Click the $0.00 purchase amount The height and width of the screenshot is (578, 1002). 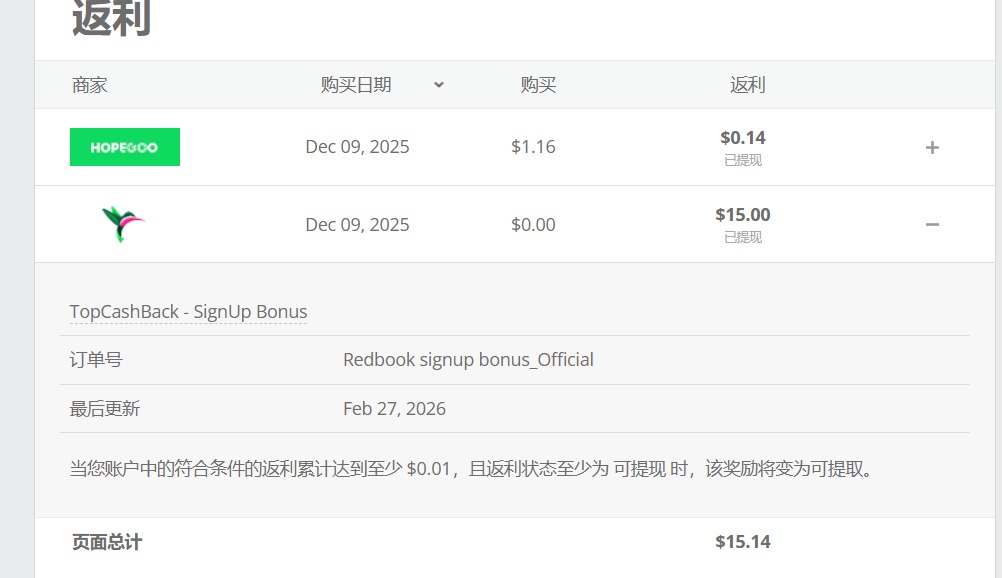tap(533, 225)
